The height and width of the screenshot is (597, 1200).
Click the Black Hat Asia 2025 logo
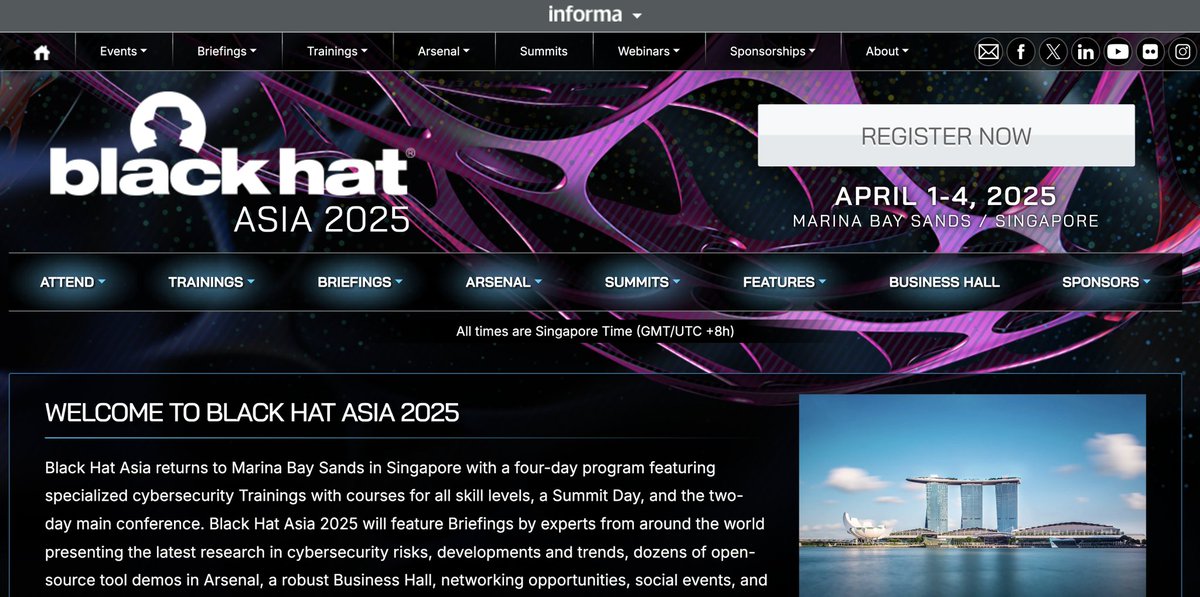232,162
